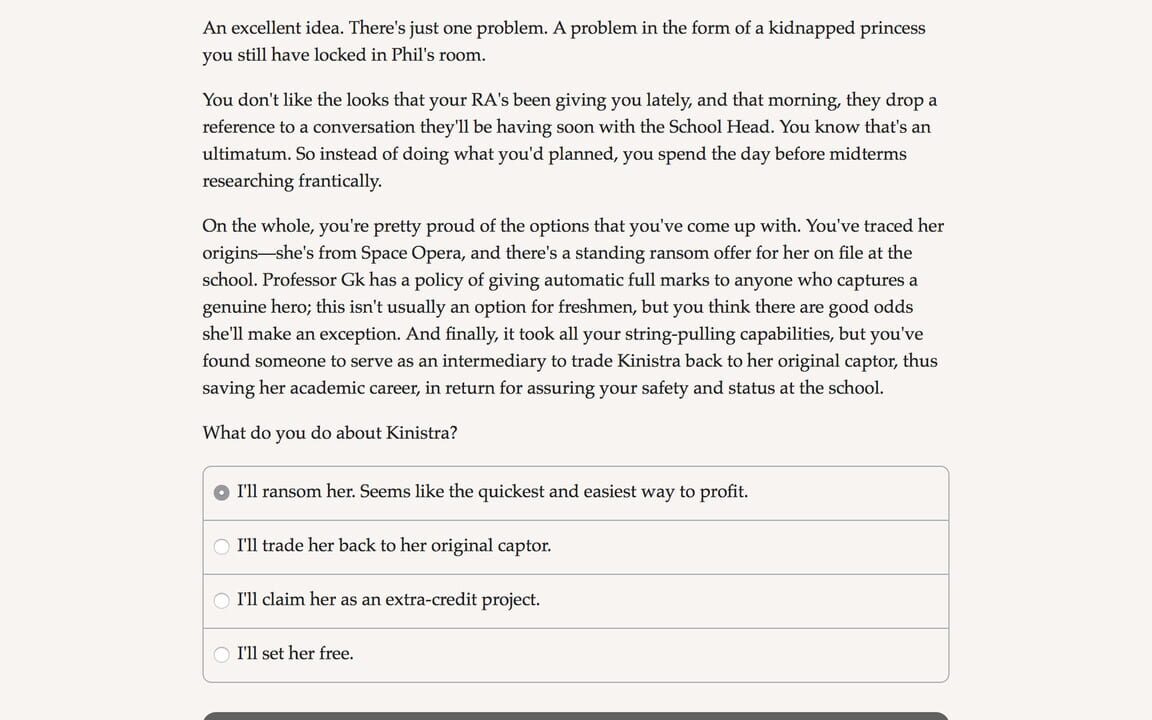Click the paragraph about Phil's room
The width and height of the screenshot is (1152, 720).
[563, 41]
